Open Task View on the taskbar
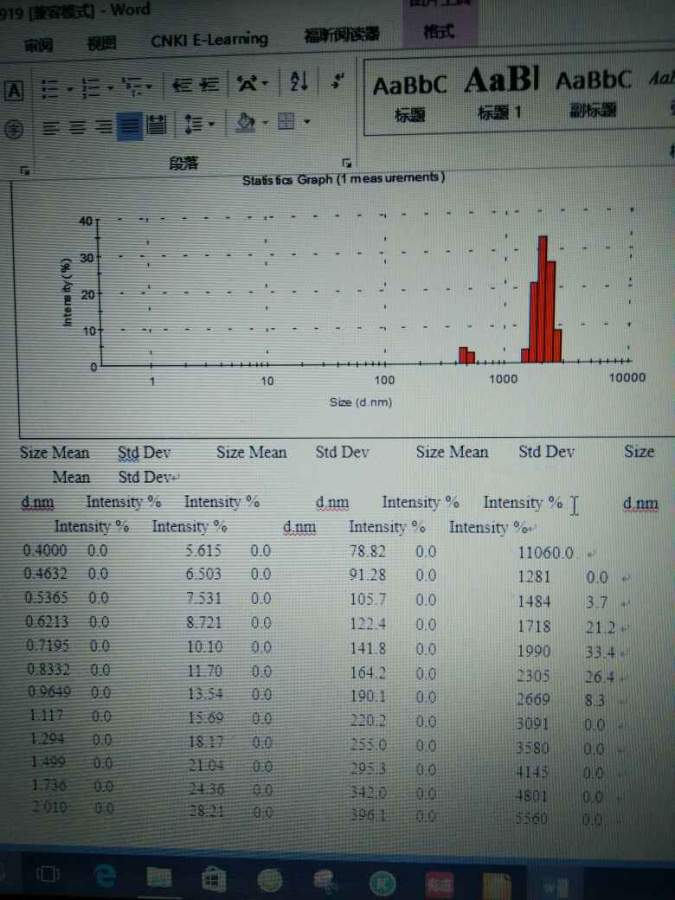The image size is (675, 900). coord(47,874)
